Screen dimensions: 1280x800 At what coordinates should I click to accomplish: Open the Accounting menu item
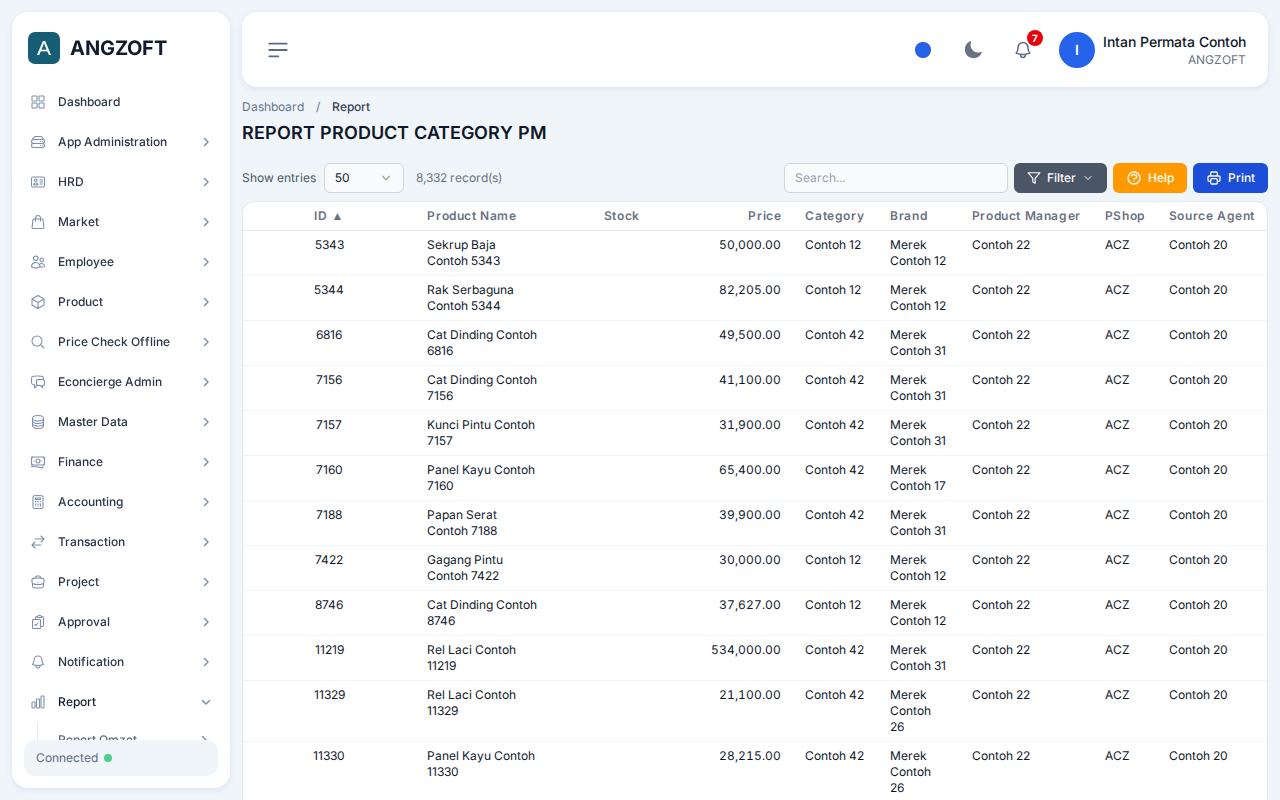click(x=121, y=502)
